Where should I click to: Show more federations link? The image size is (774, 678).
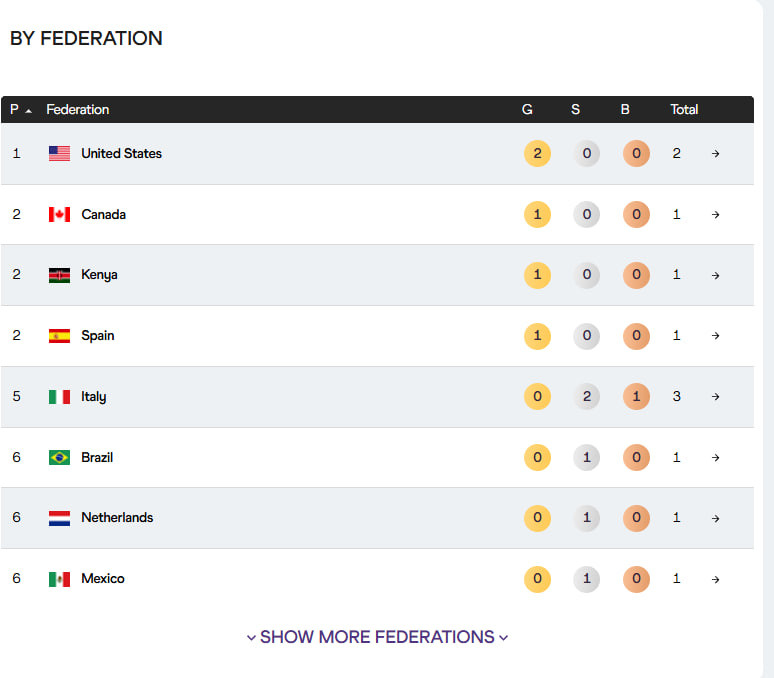click(x=377, y=637)
